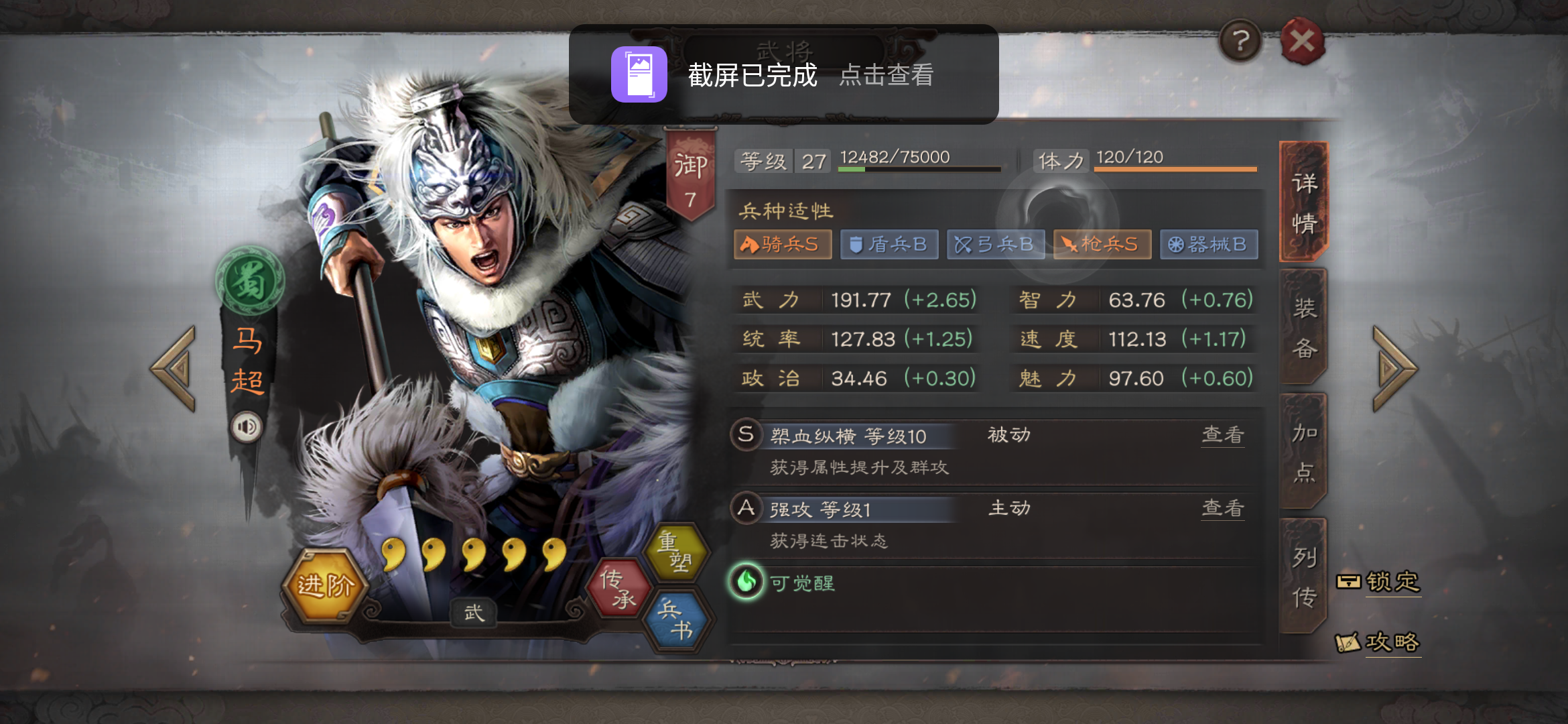Select the 枪兵S troop aptitude badge
Viewport: 1568px width, 724px height.
point(1102,244)
